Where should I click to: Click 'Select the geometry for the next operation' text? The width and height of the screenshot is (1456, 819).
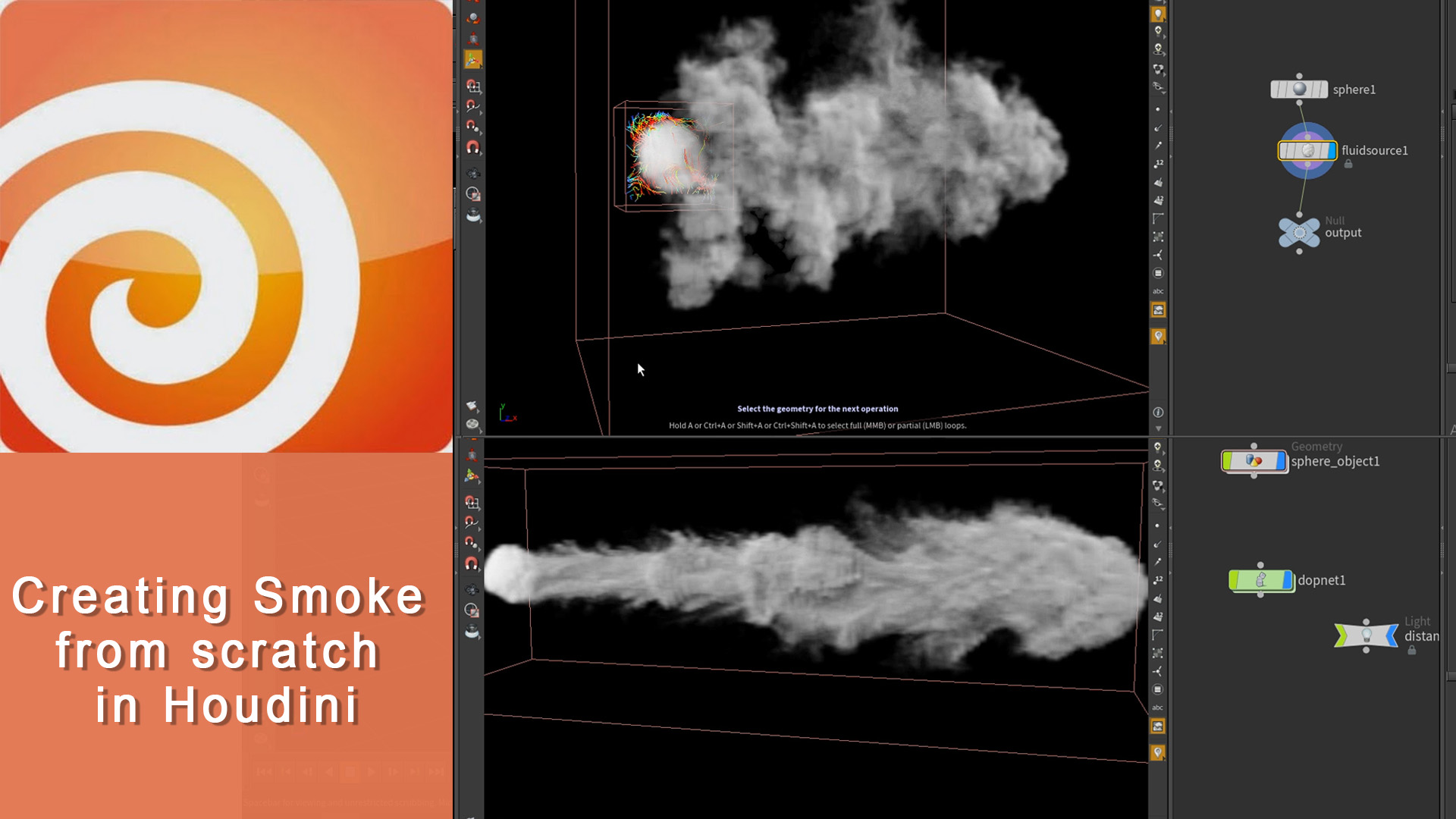coord(817,409)
